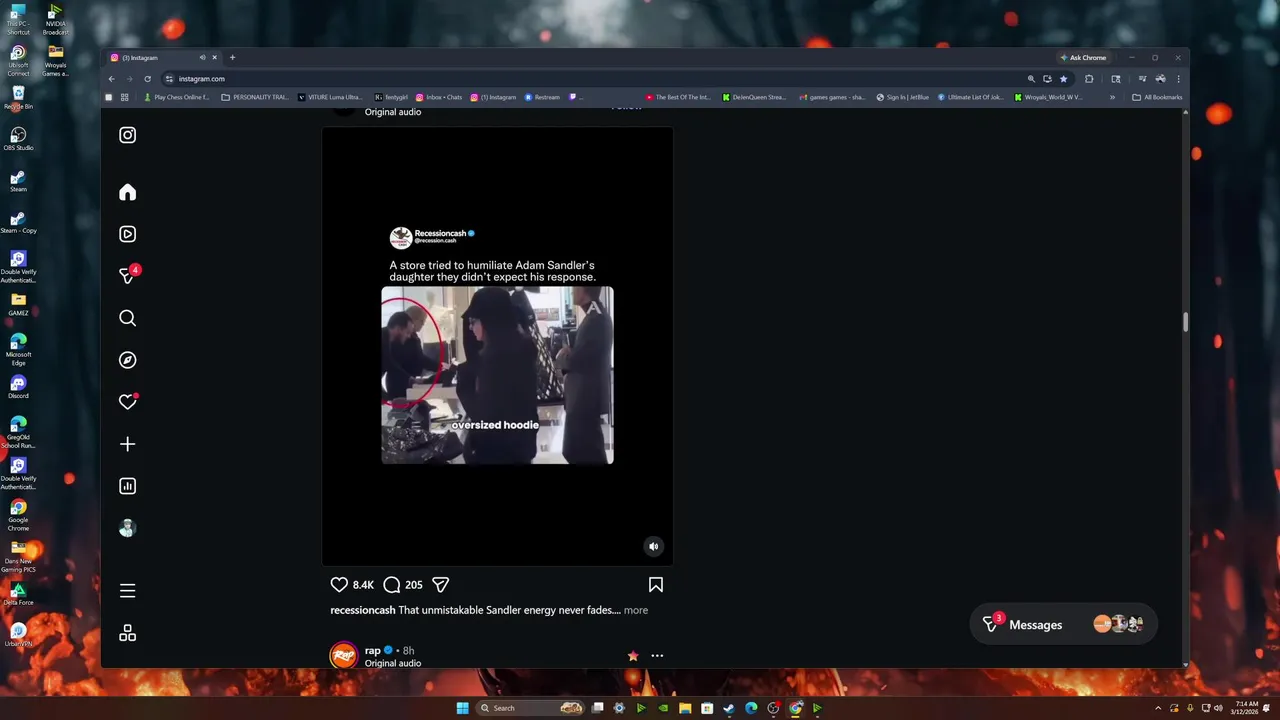Click the Instagram address bar URL
1280x720 pixels.
coord(202,79)
